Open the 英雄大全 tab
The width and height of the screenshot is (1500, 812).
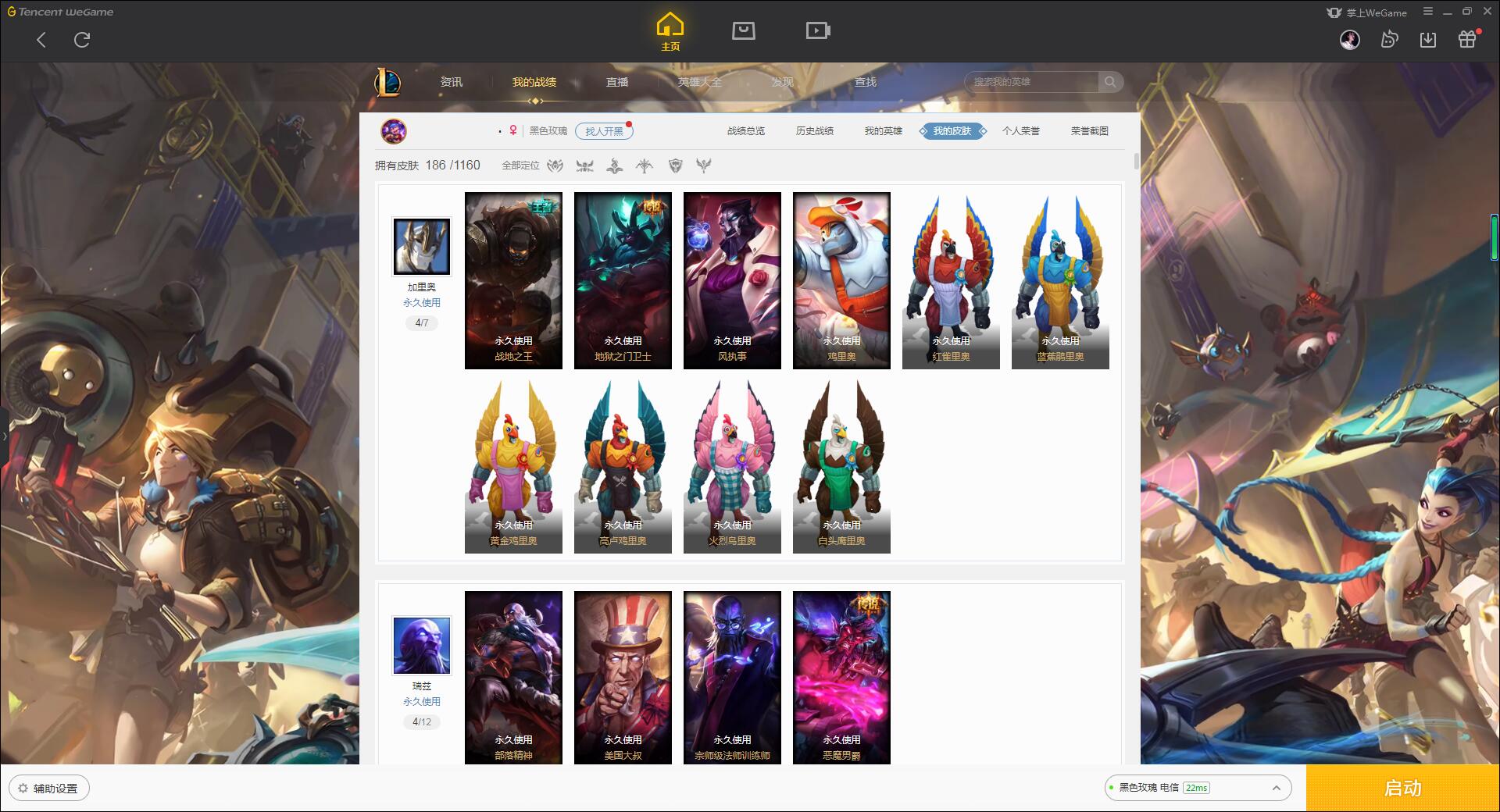coord(700,82)
